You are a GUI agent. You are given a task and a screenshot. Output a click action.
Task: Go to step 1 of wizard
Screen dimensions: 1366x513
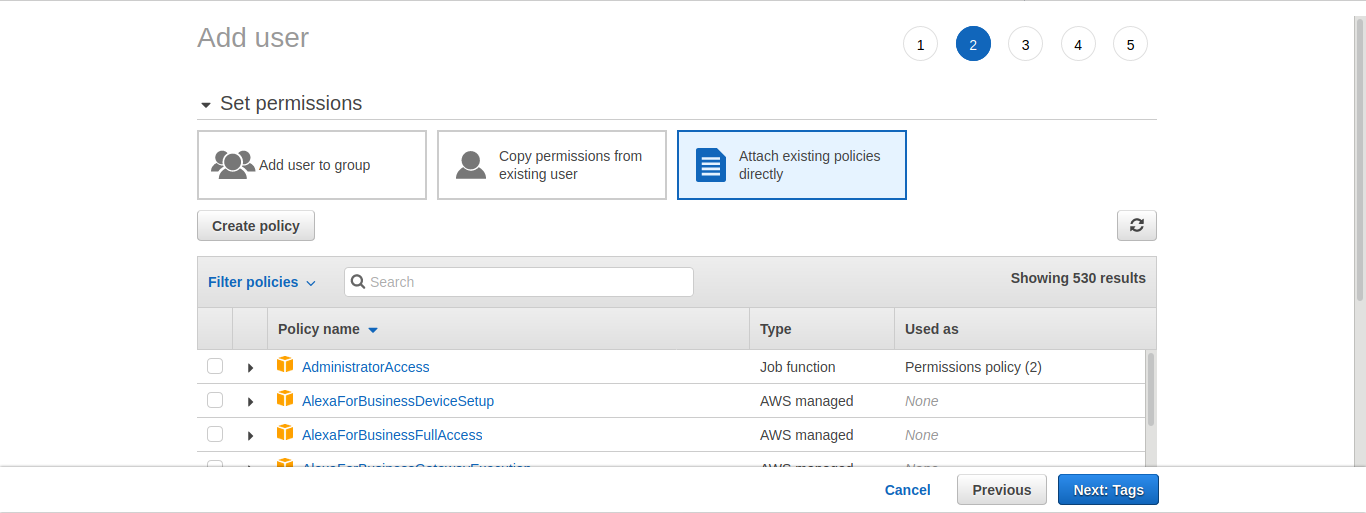pos(920,44)
